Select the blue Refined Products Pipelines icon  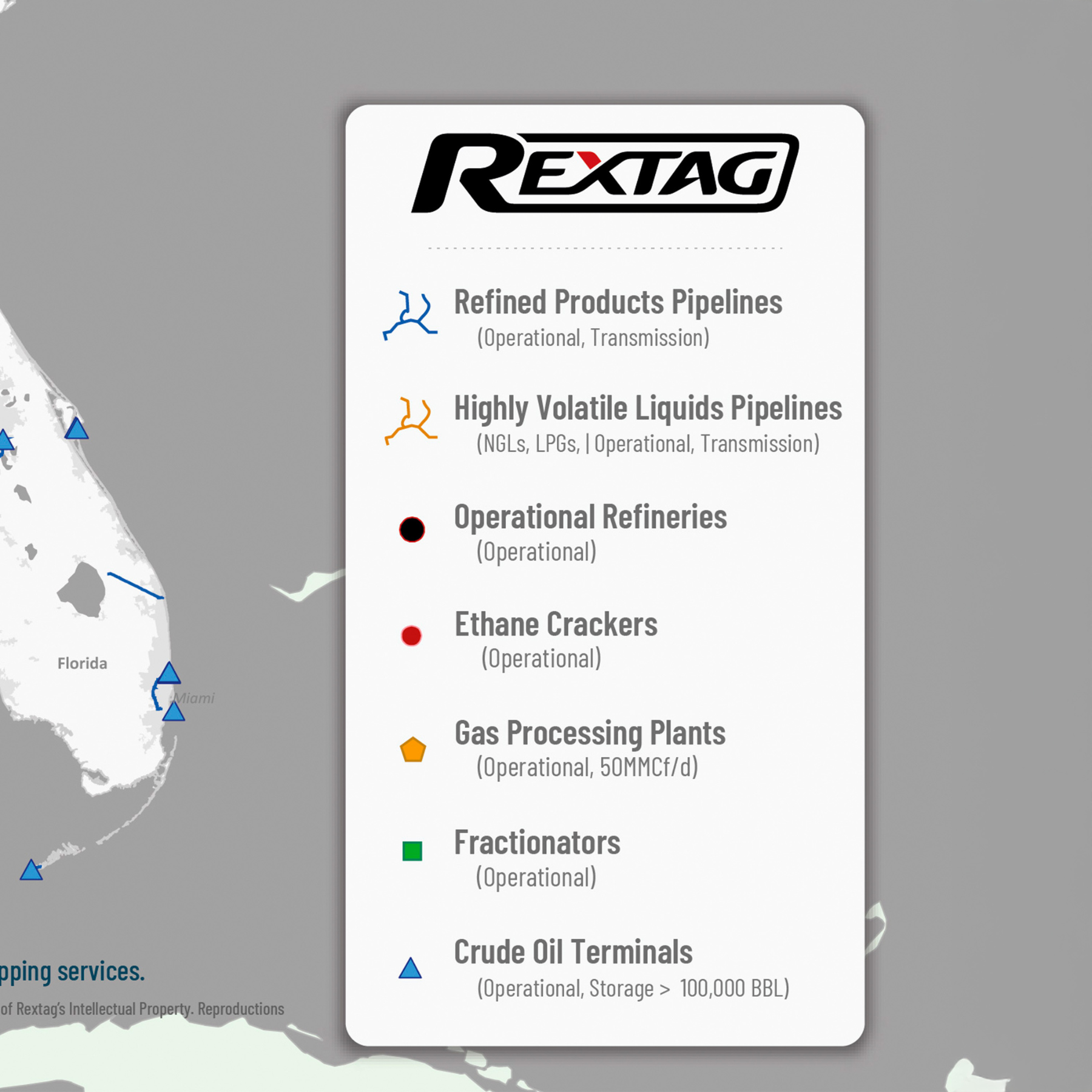[410, 315]
